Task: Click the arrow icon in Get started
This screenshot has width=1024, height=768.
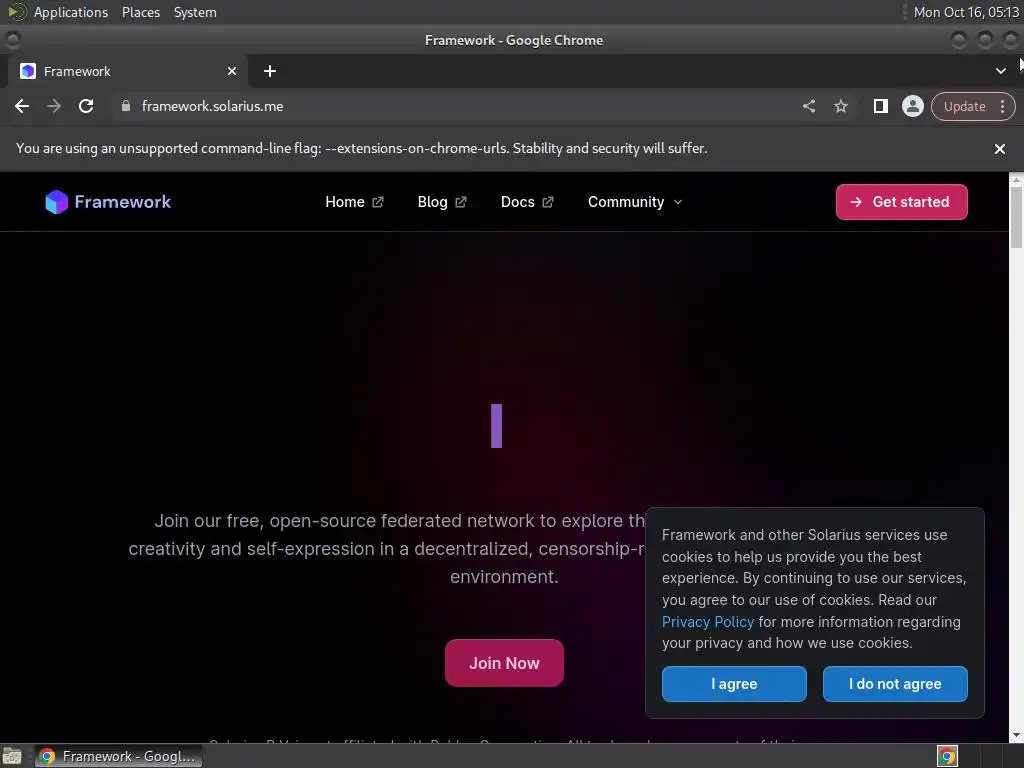Action: pos(856,202)
